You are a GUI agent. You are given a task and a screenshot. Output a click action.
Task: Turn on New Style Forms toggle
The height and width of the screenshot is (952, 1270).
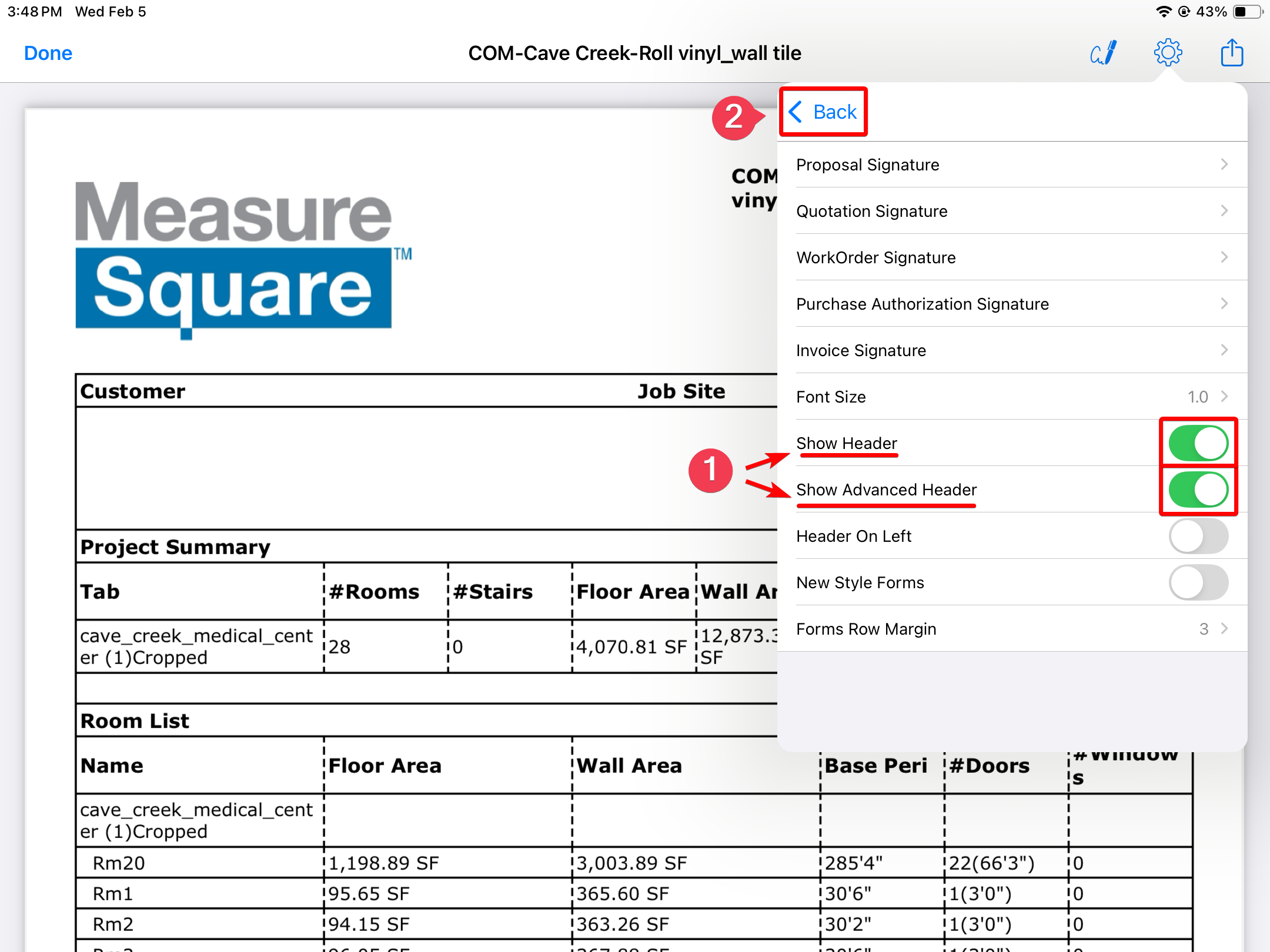coord(1198,582)
